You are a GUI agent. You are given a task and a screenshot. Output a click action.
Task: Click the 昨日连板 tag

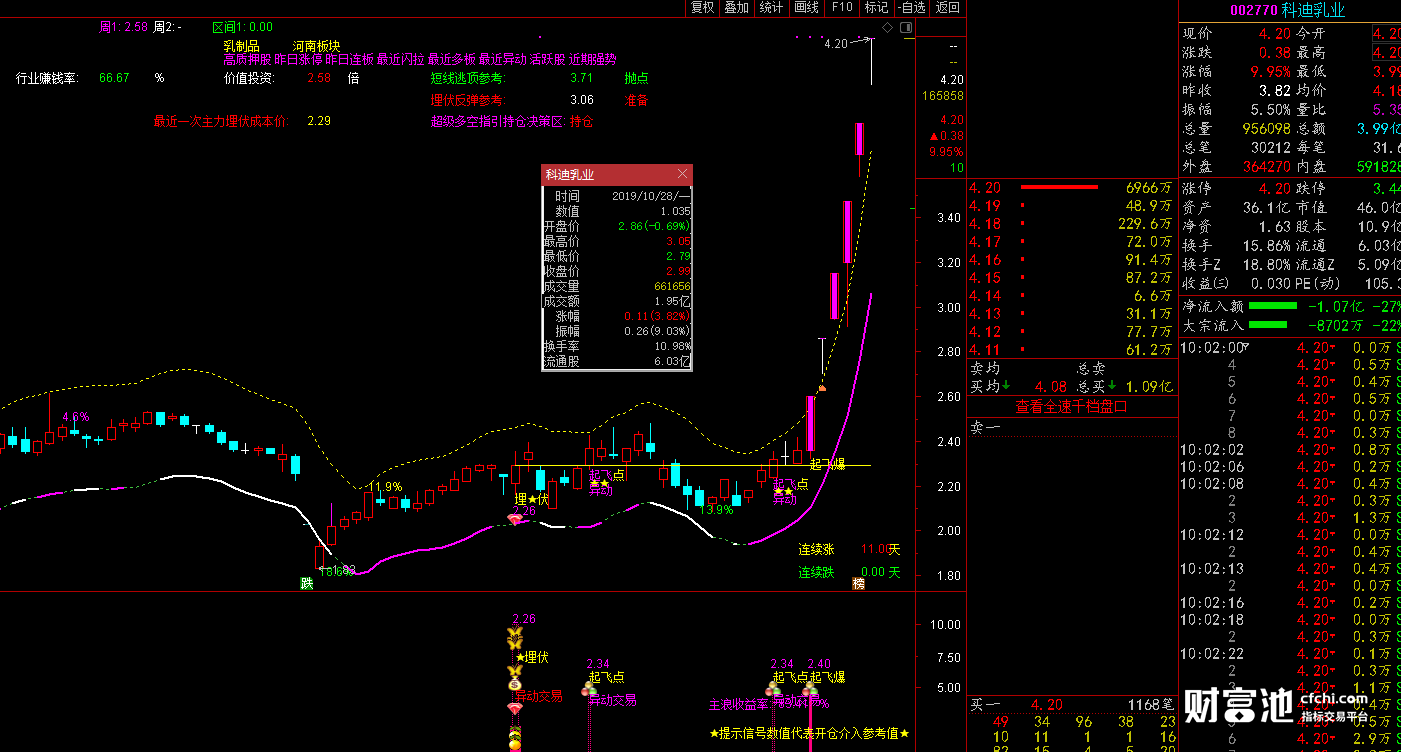[349, 59]
